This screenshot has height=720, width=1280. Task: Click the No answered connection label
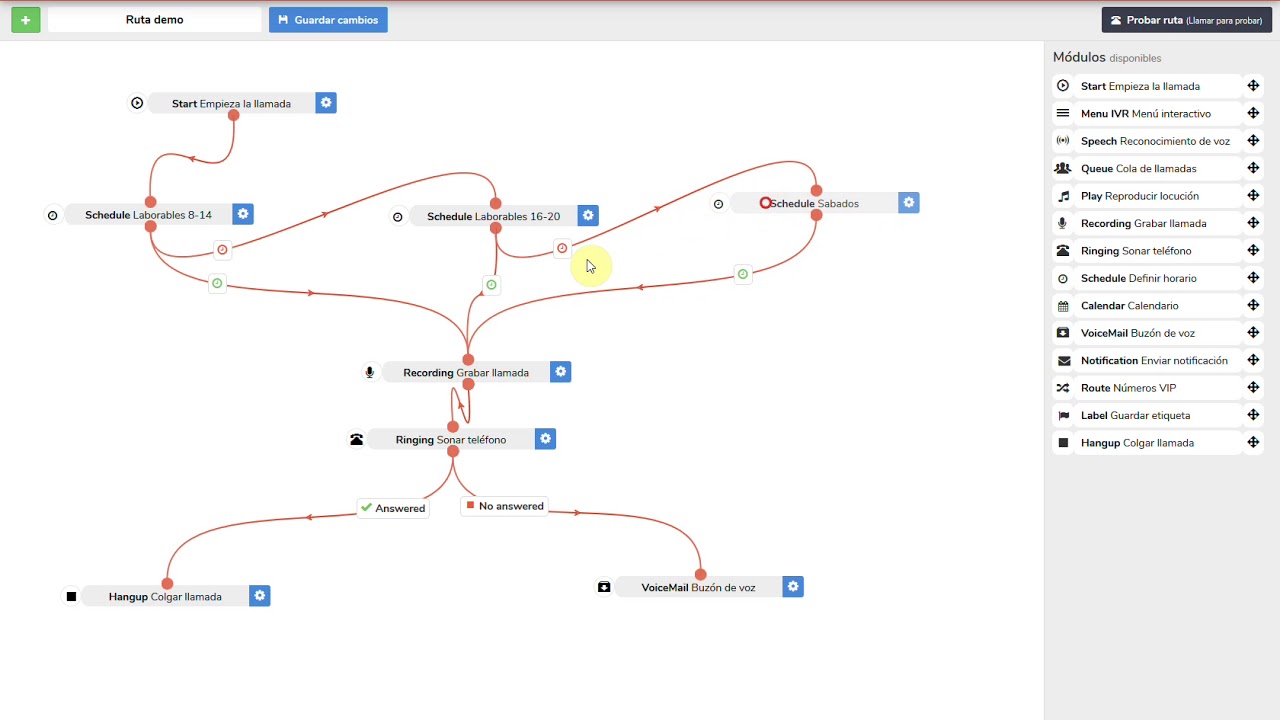click(x=504, y=506)
